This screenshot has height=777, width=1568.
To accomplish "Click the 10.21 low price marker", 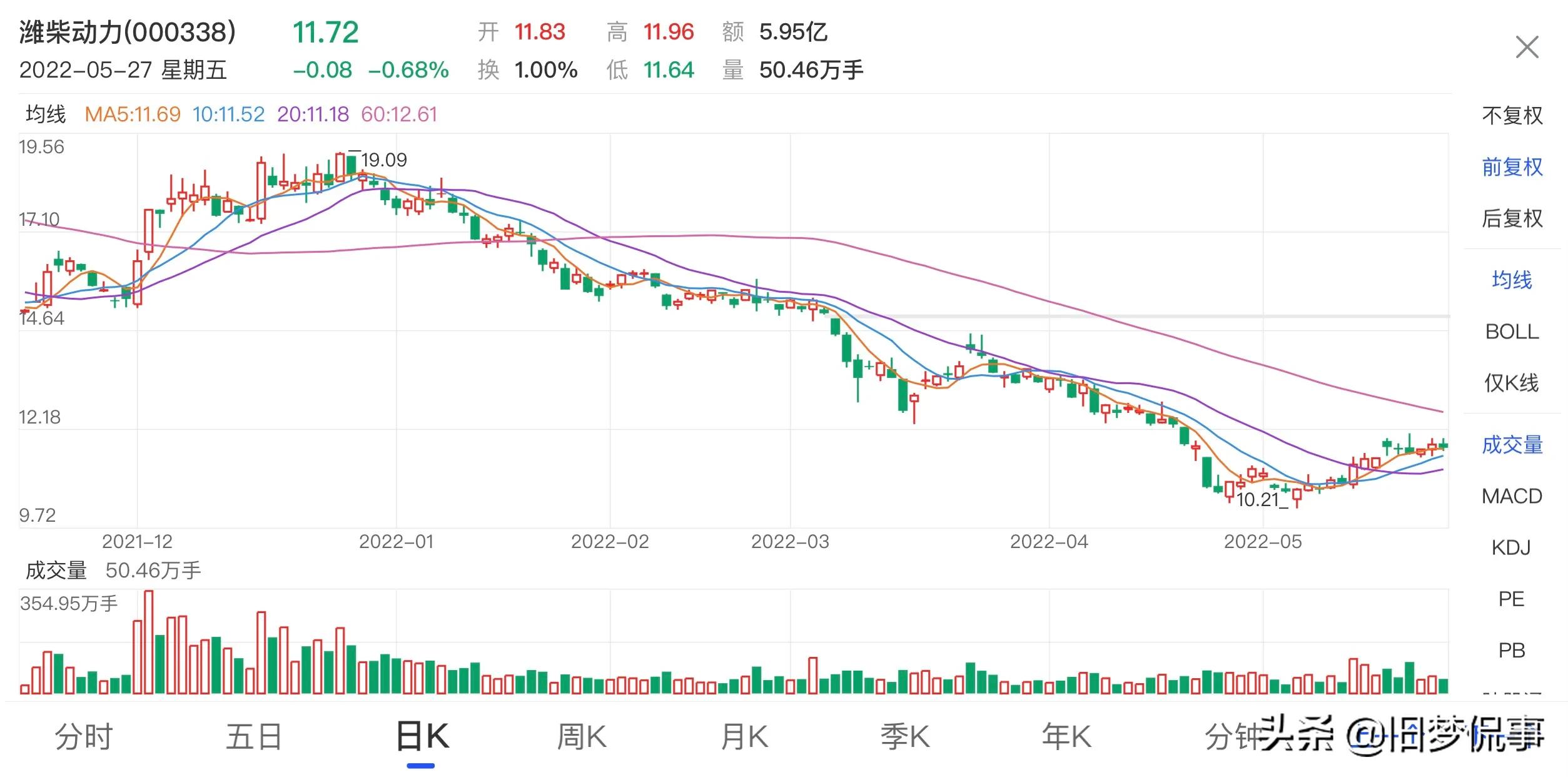I will (1258, 500).
